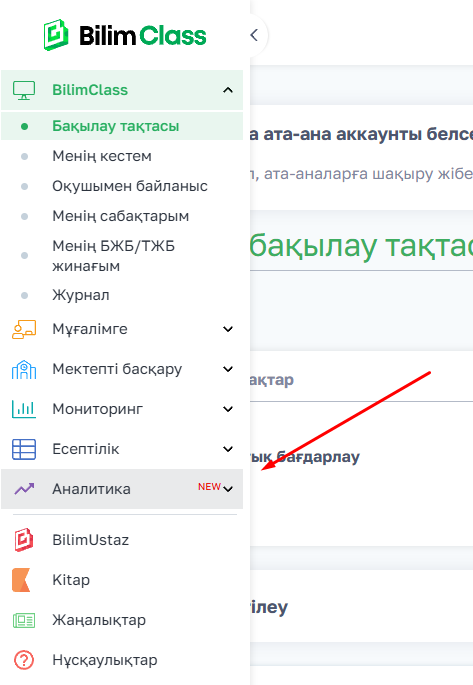
Task: Click the green бақылау тақтасы heading
Action: click(x=361, y=246)
